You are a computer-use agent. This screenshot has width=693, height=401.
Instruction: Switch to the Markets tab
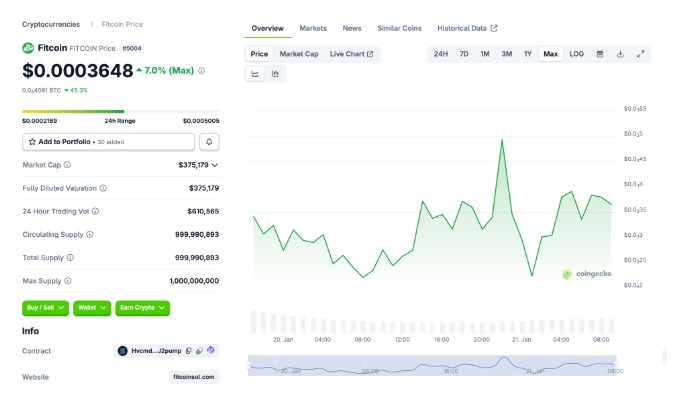tap(313, 28)
